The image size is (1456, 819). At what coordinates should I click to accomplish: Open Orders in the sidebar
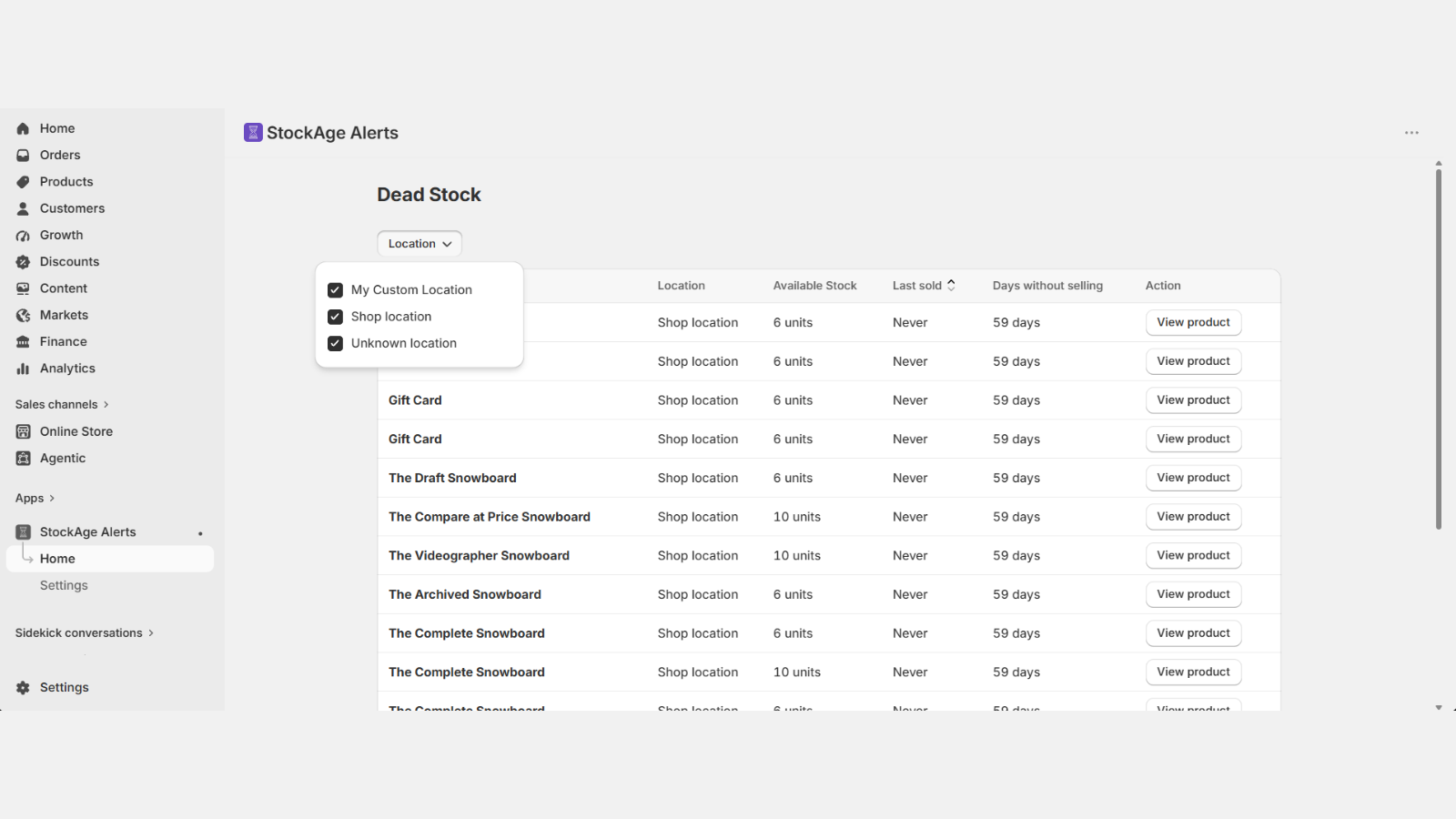coord(60,156)
